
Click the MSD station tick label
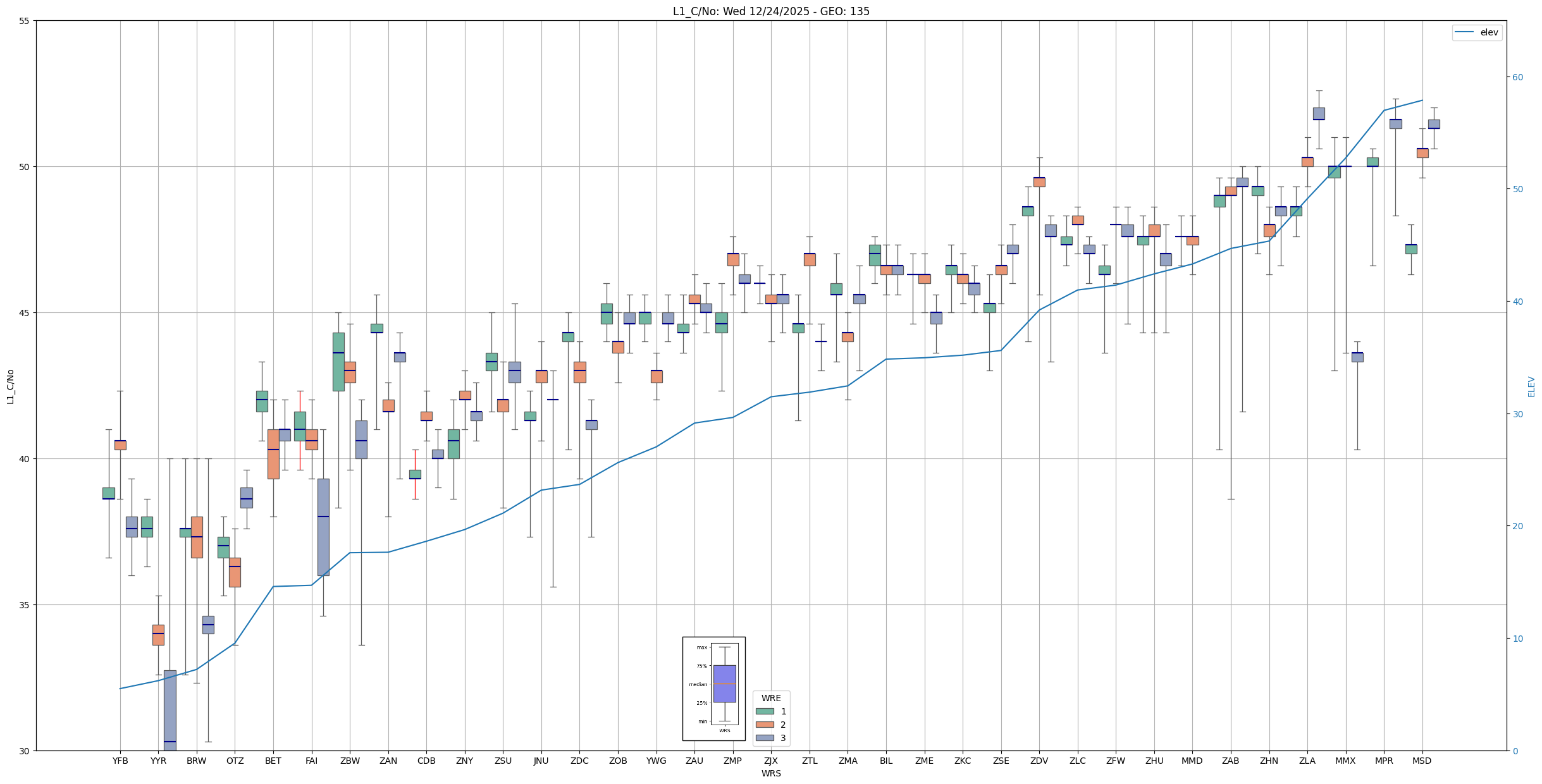pos(1422,761)
